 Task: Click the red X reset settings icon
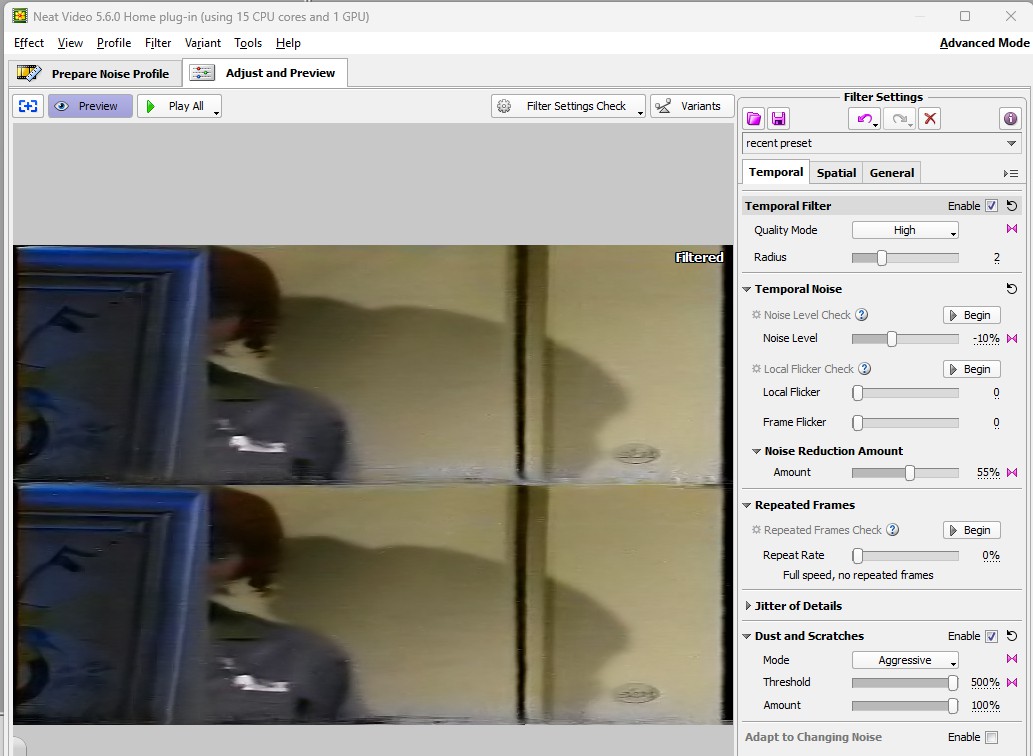pos(930,118)
